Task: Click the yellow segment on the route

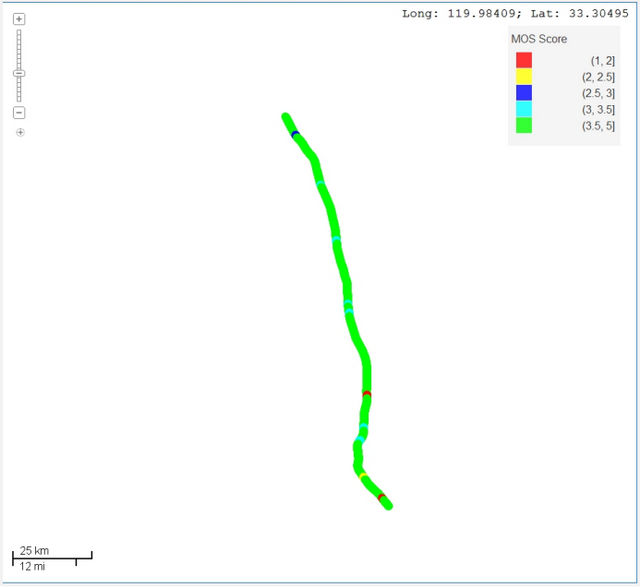Action: (x=363, y=475)
